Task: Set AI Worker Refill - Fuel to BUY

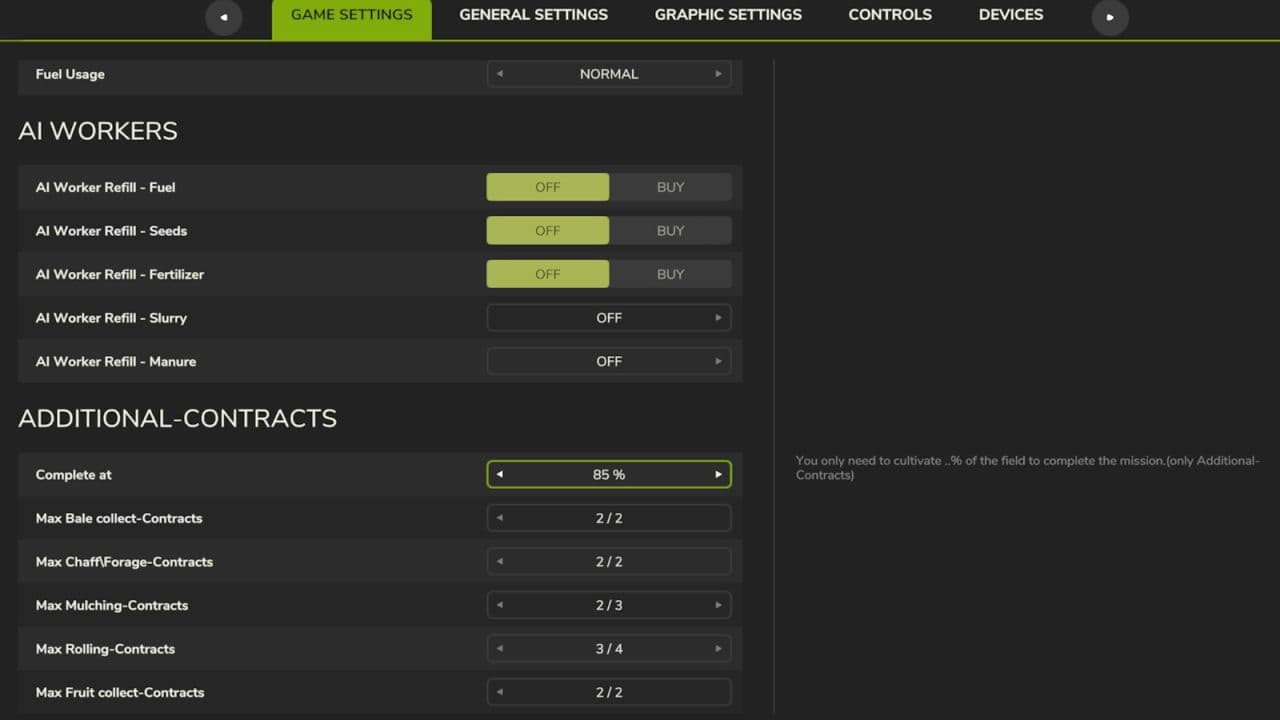Action: 671,186
